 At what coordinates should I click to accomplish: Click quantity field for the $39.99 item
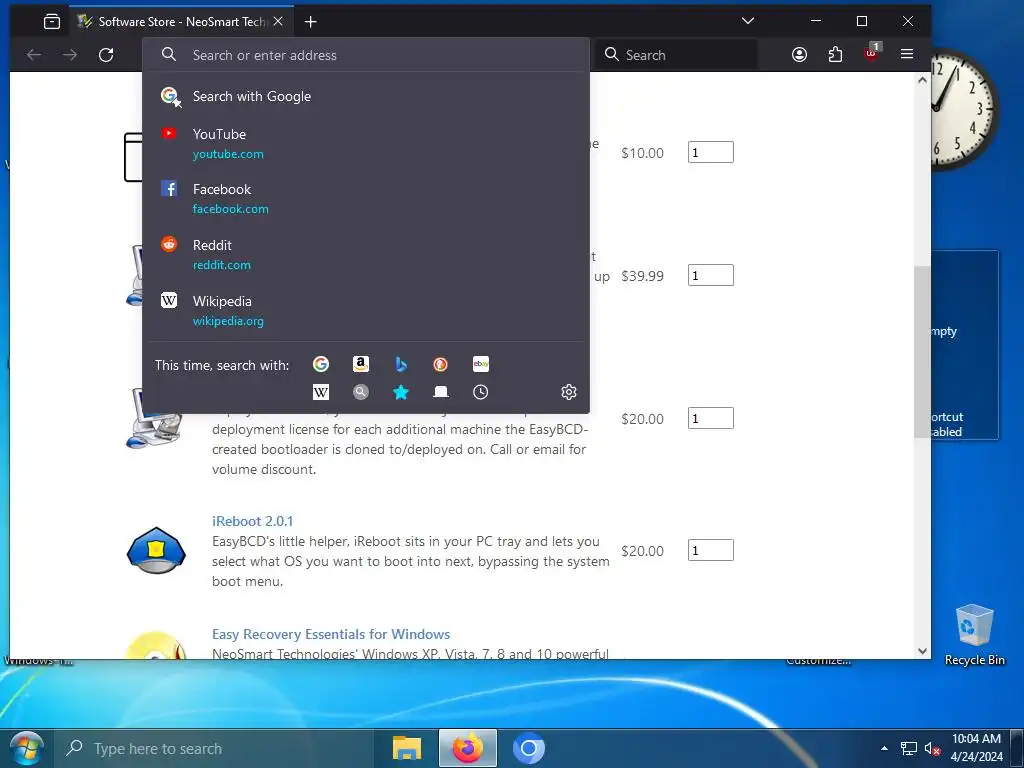tap(711, 275)
